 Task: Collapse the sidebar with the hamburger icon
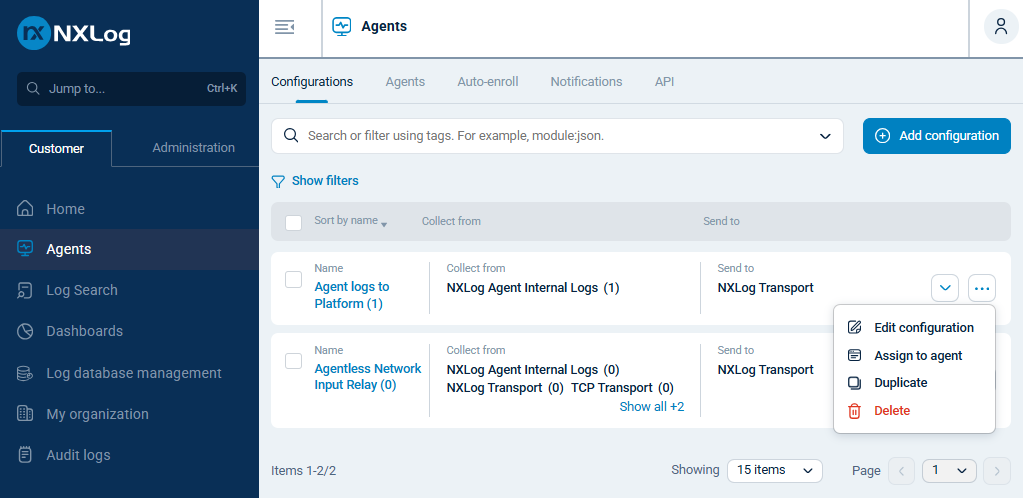[284, 27]
